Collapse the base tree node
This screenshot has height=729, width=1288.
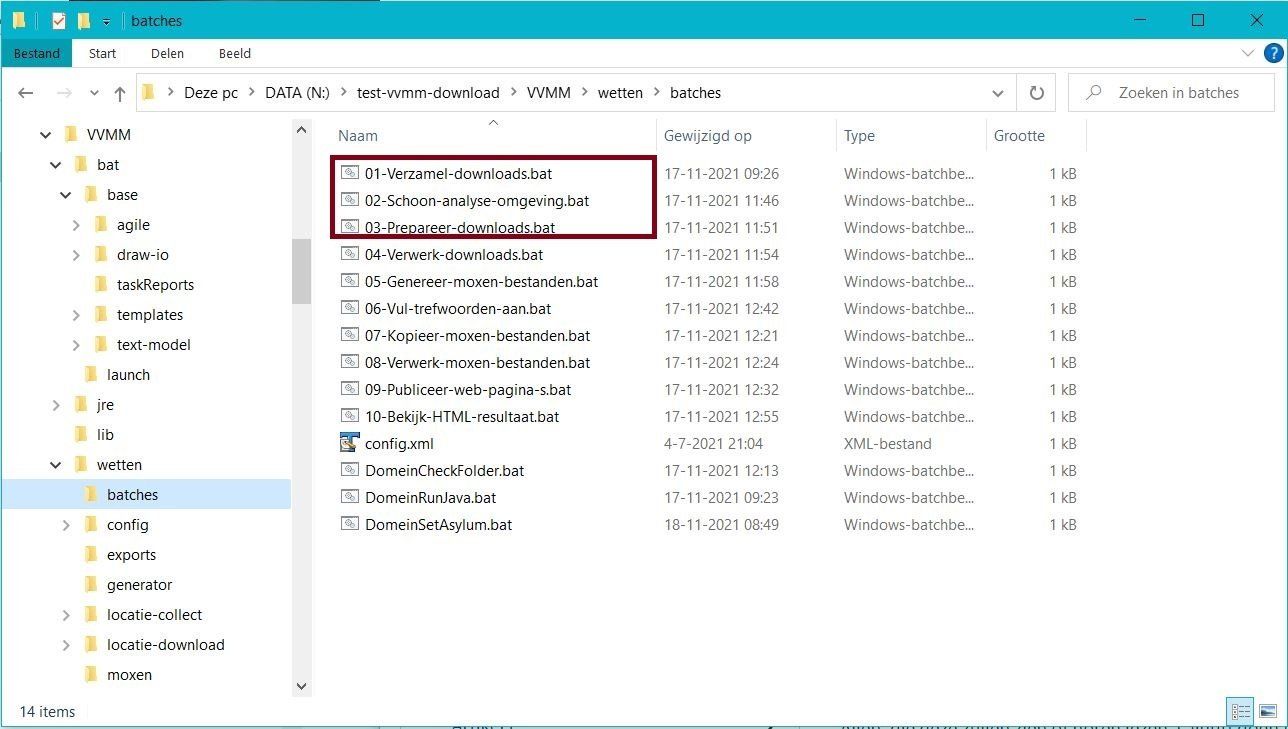tap(65, 194)
